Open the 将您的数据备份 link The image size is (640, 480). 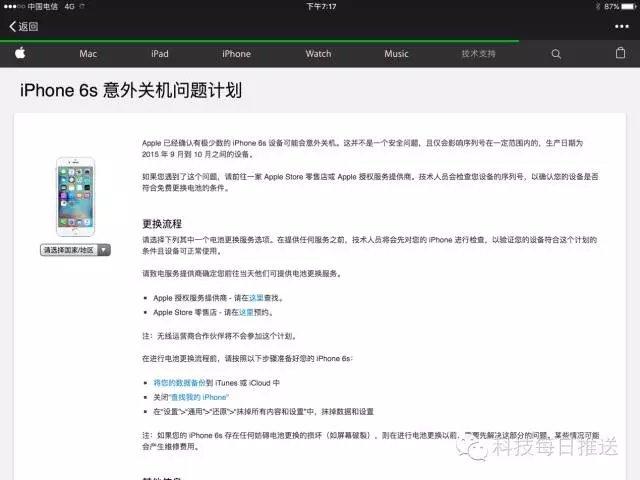(179, 383)
